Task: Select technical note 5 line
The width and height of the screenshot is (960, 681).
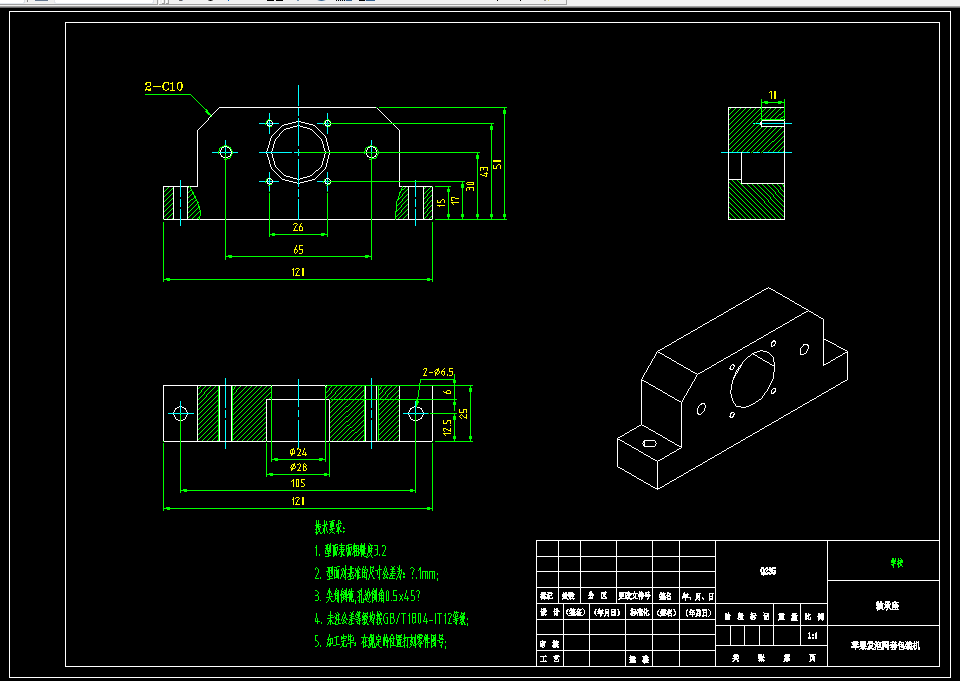Action: point(380,642)
